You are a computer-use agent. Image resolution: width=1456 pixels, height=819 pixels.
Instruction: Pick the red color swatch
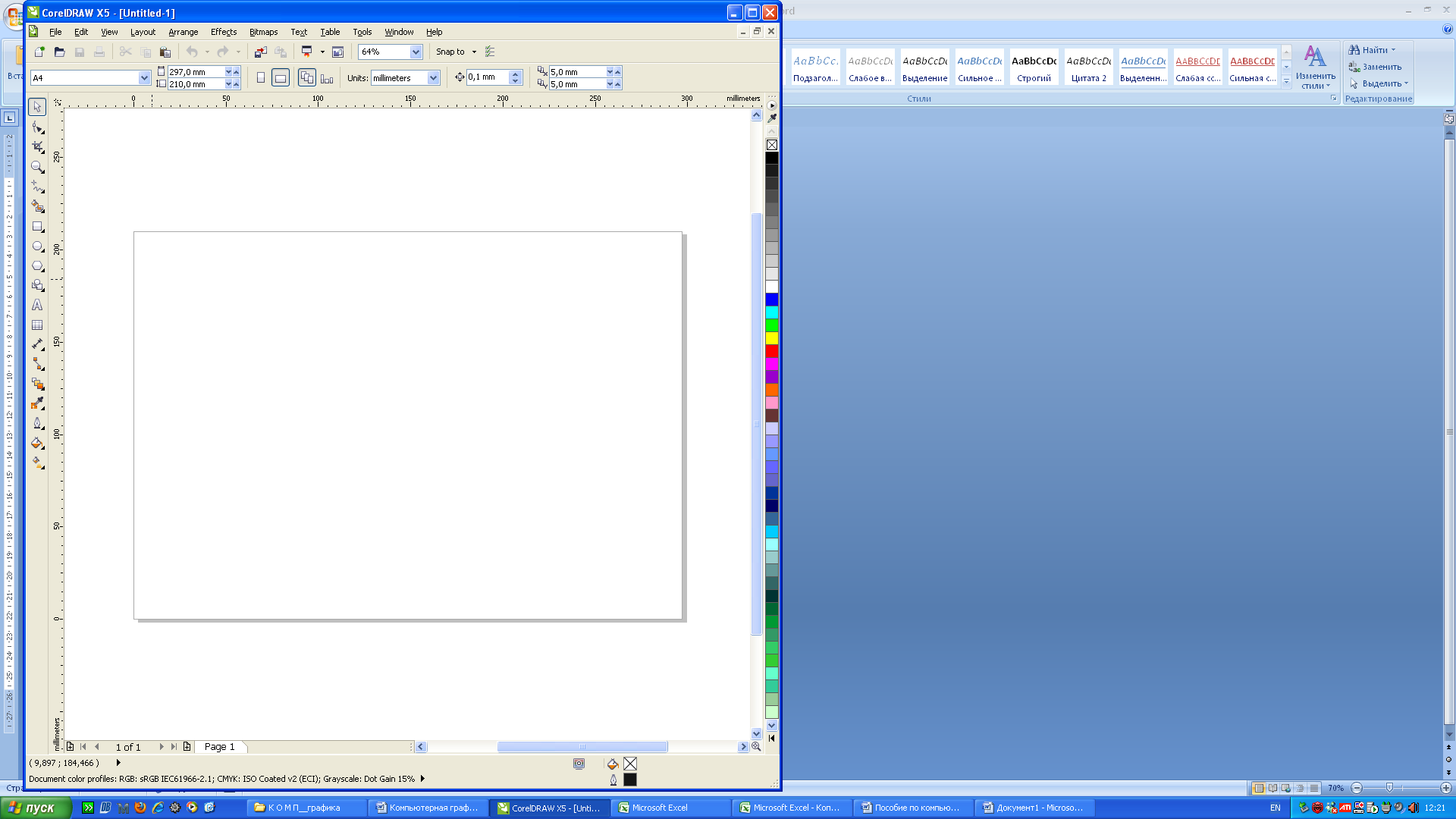pos(771,351)
